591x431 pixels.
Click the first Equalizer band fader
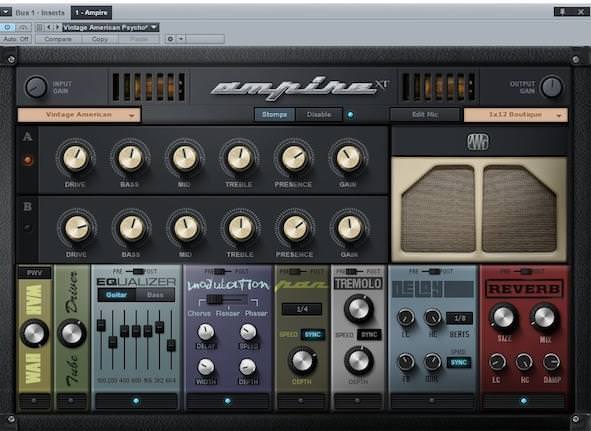[x=101, y=325]
